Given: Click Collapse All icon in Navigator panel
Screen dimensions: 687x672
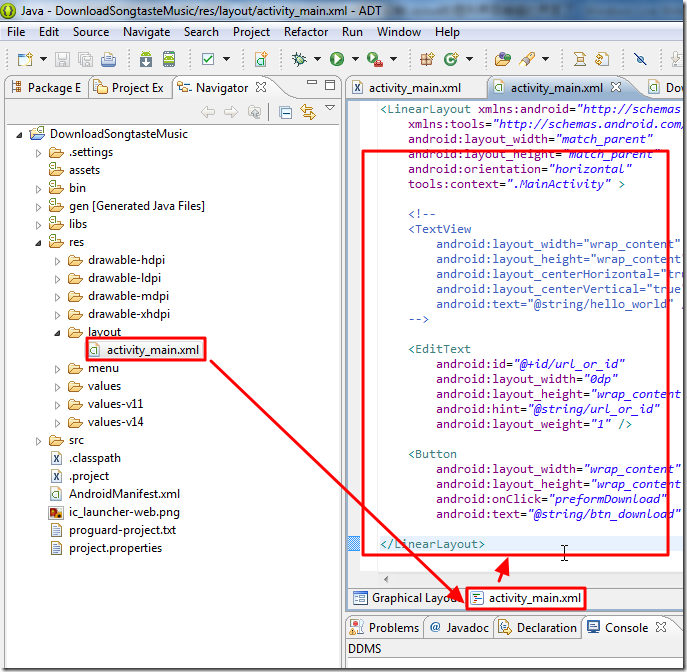Looking at the screenshot, I should 286,112.
